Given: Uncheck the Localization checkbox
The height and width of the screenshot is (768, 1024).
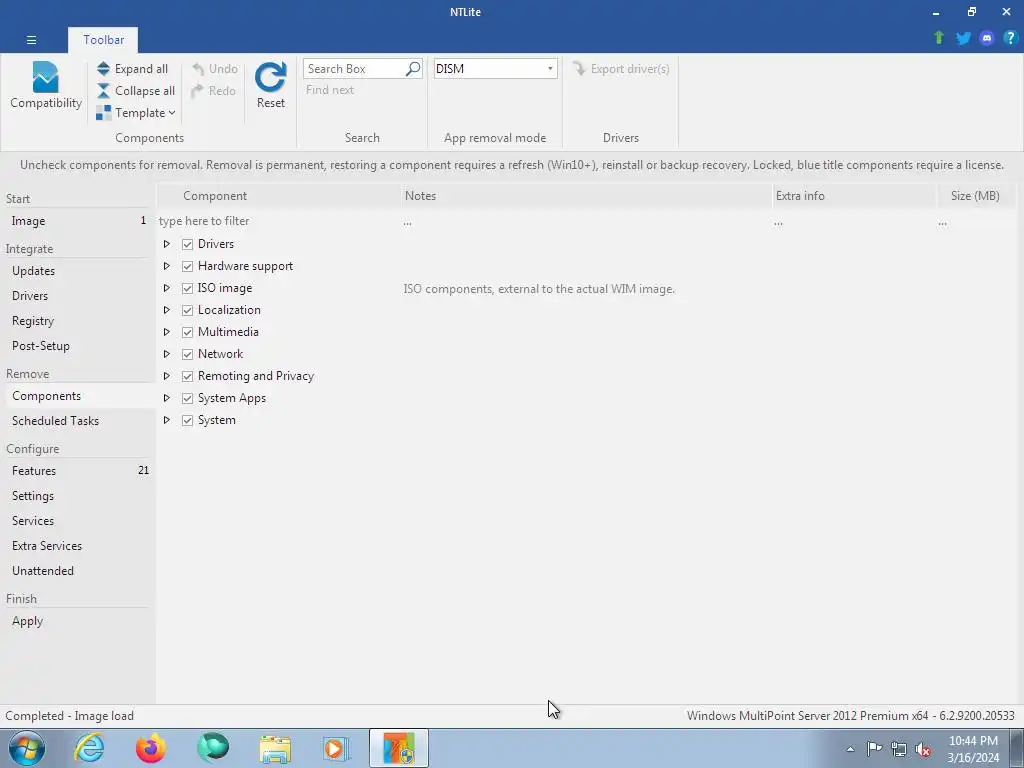Looking at the screenshot, I should click(187, 310).
